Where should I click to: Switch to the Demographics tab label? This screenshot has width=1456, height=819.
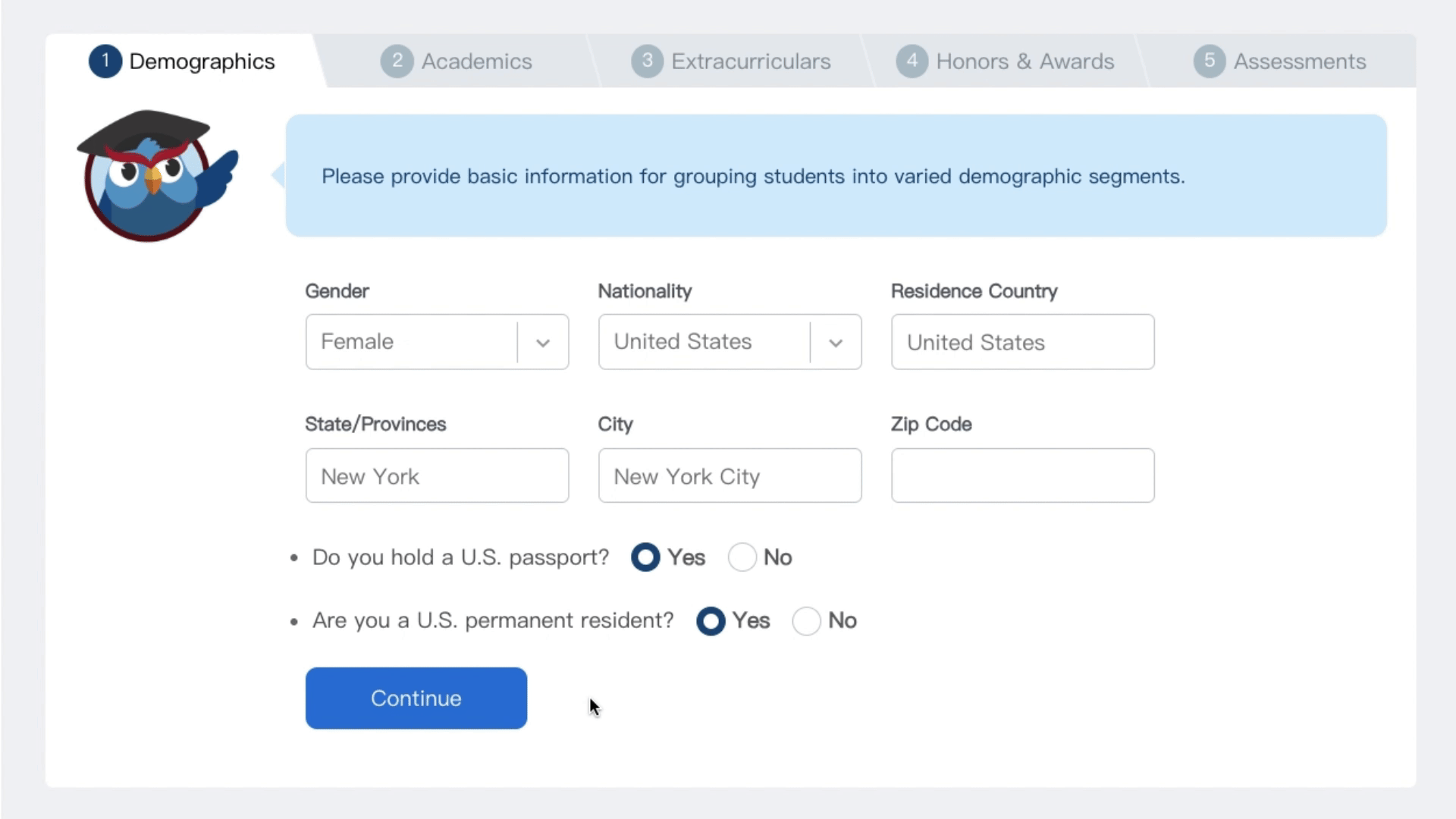[x=202, y=61]
